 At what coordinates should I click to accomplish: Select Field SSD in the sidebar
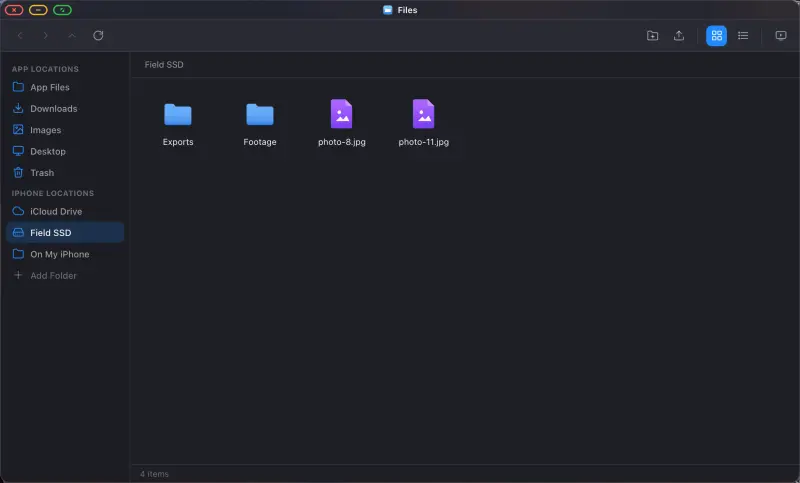coord(65,233)
